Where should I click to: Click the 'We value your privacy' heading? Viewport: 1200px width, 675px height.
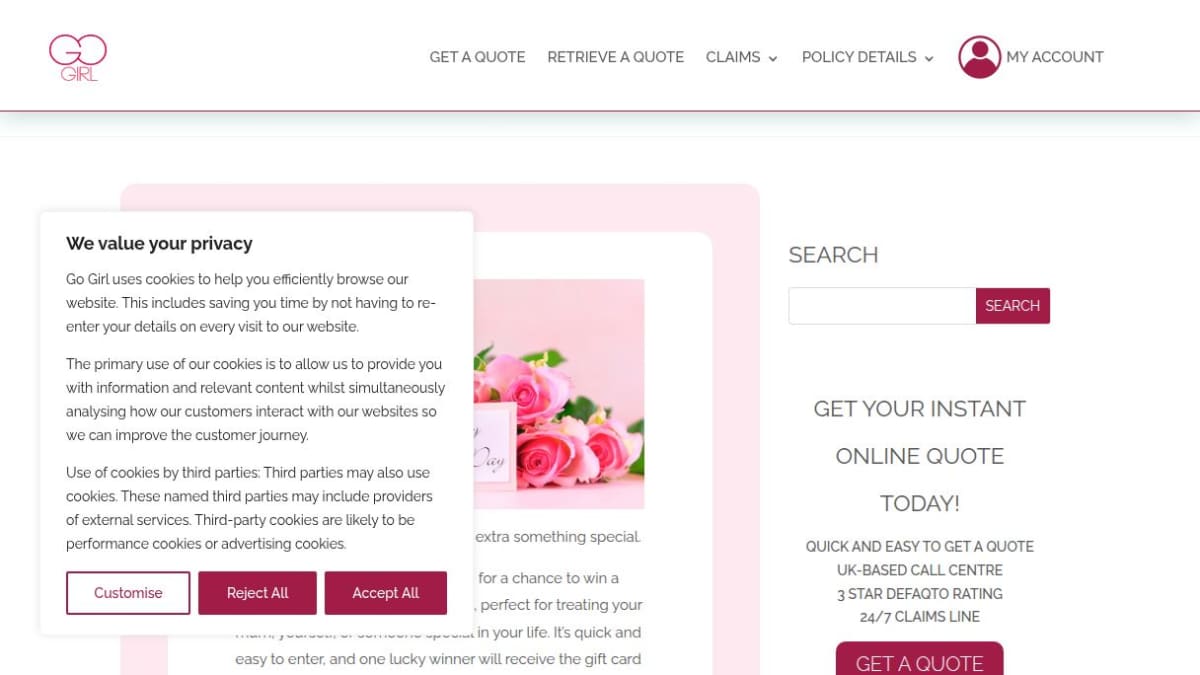tap(159, 243)
